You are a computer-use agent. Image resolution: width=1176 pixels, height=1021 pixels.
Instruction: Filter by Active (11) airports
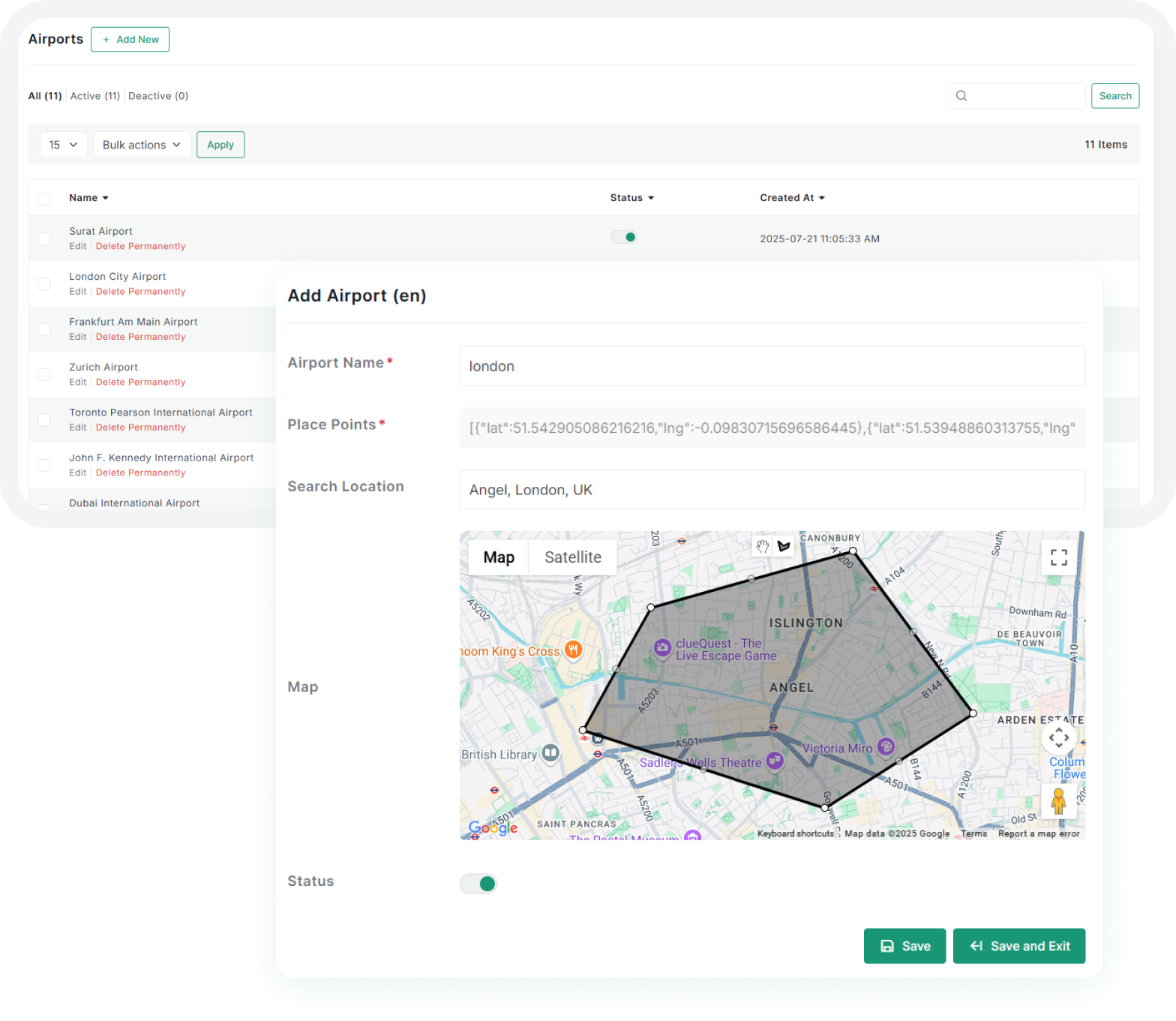(x=94, y=96)
